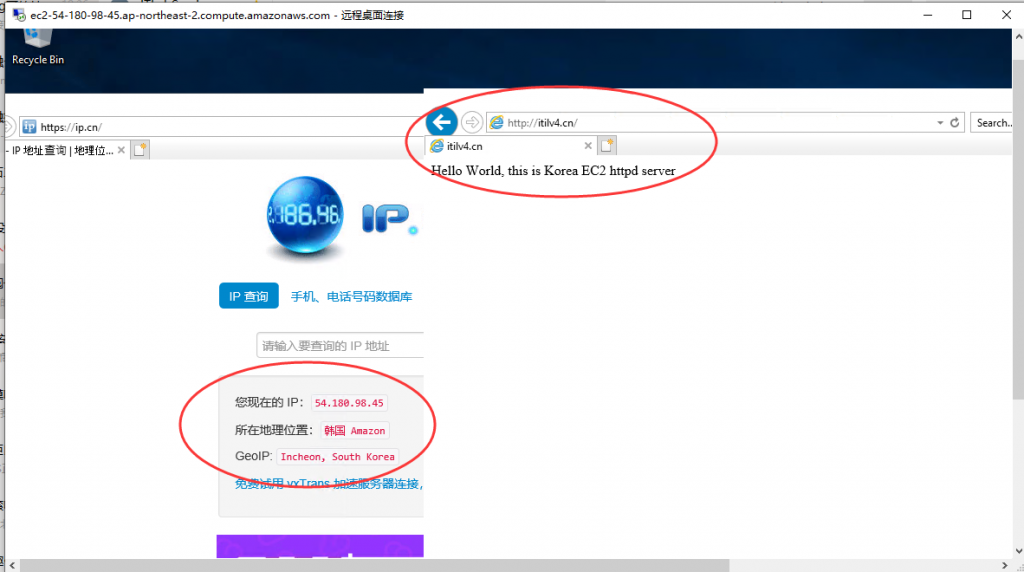This screenshot has height=572, width=1024.
Task: Click the blue globe IP logo
Action: [x=305, y=215]
